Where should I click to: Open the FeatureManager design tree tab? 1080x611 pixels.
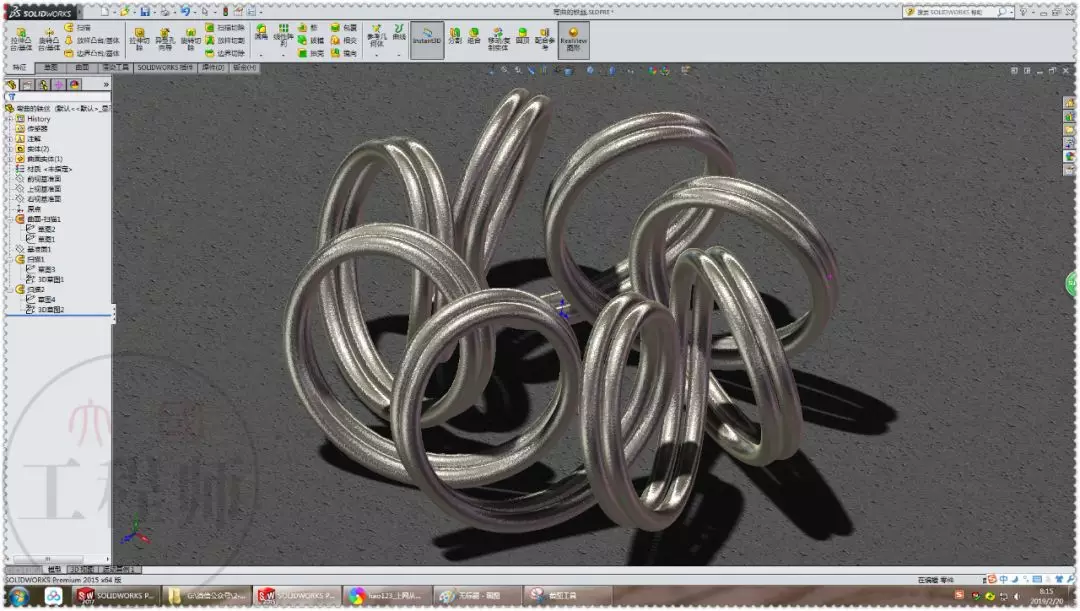pos(12,85)
